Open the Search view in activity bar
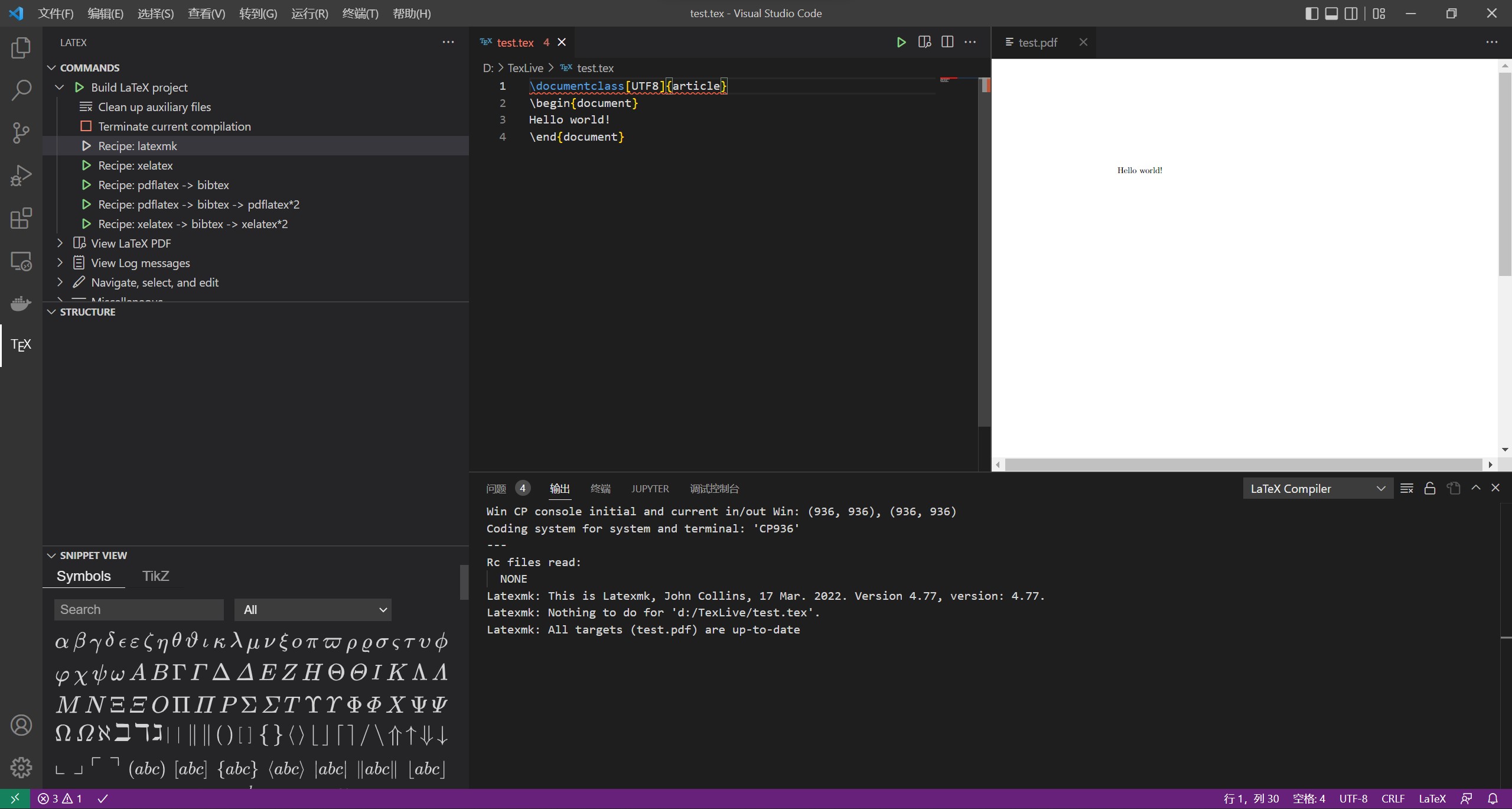1512x809 pixels. tap(21, 90)
